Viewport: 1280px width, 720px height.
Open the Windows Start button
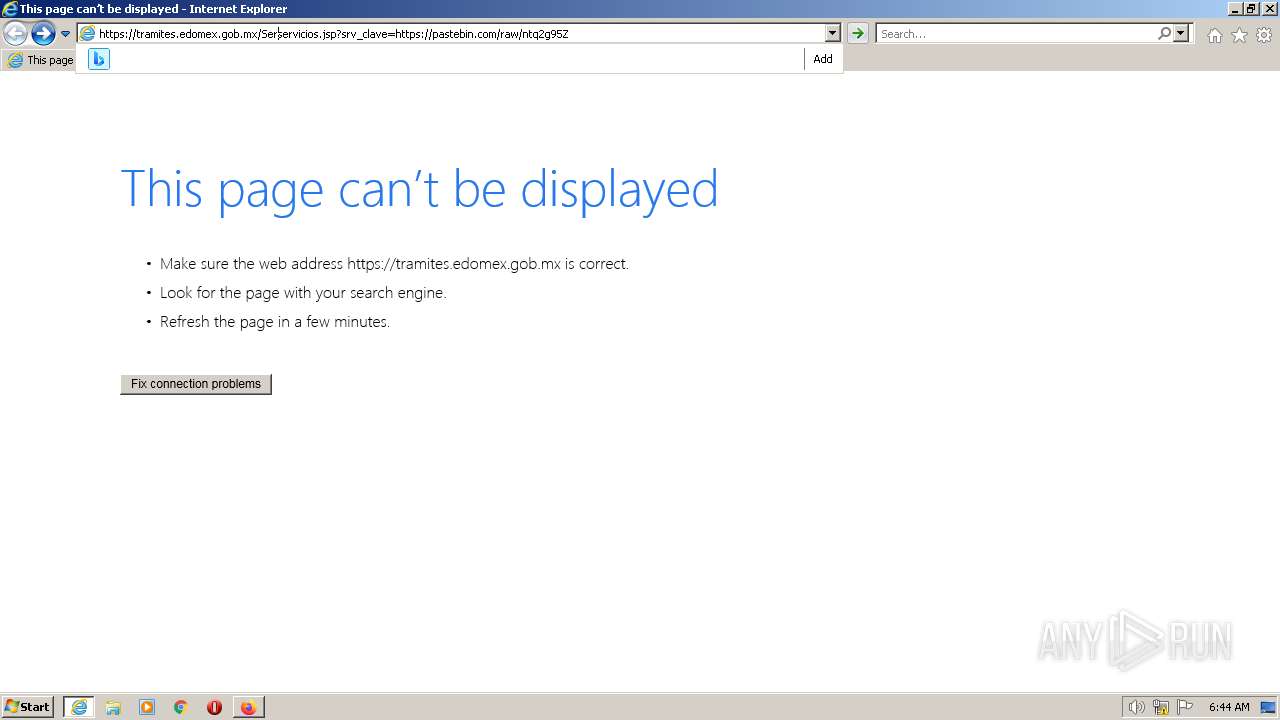[28, 707]
